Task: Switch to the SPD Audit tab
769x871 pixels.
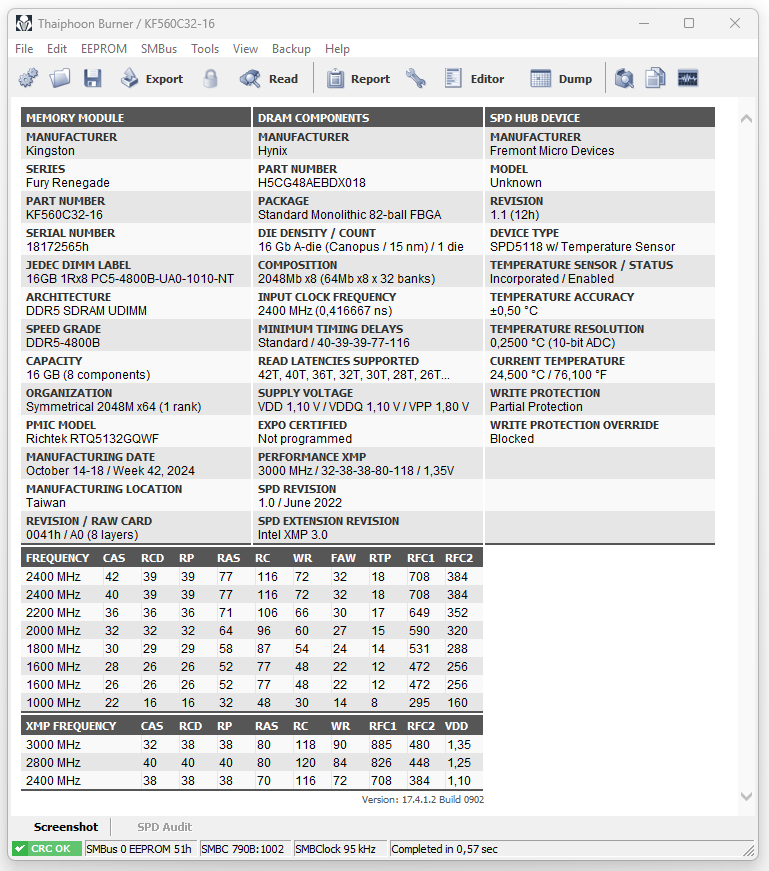Action: 164,827
